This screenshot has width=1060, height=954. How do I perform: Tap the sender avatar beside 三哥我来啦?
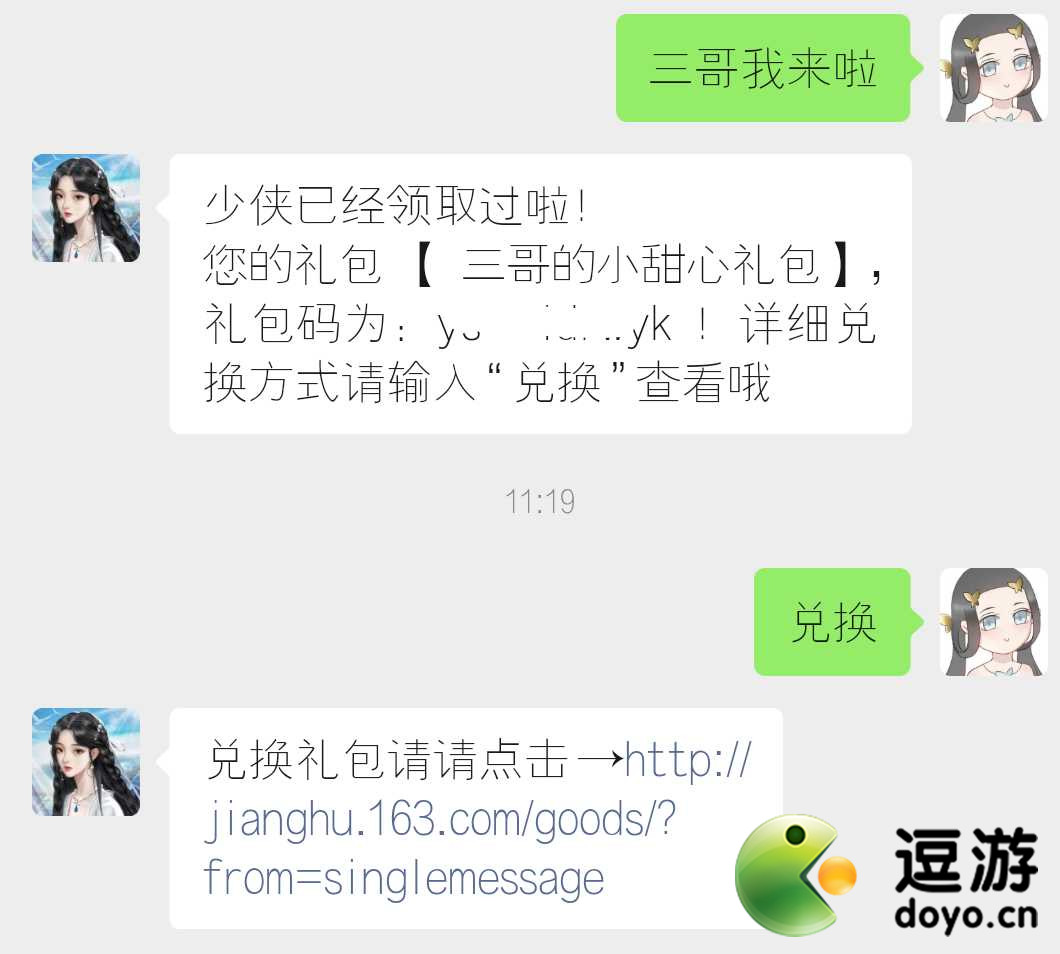coord(993,68)
